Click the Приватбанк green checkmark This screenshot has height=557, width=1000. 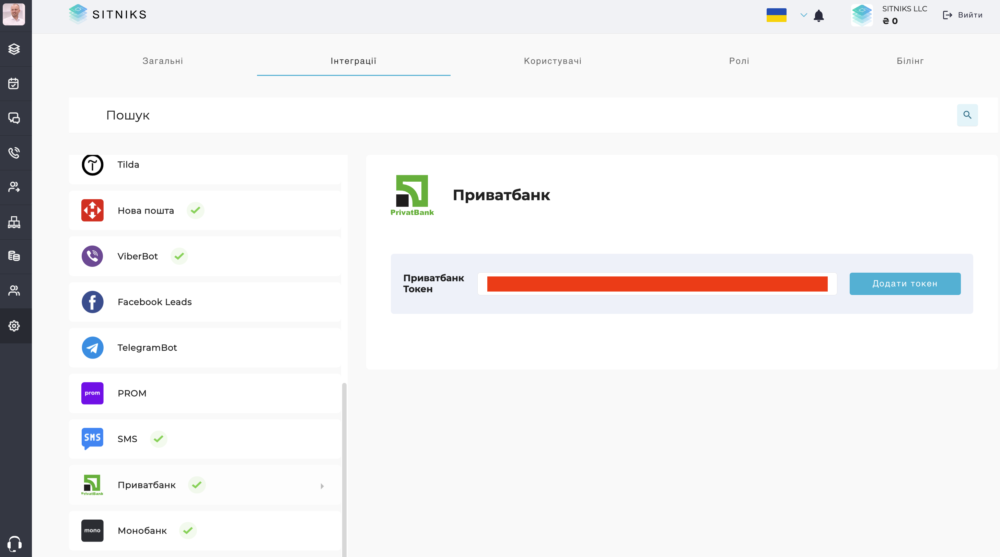click(x=196, y=484)
